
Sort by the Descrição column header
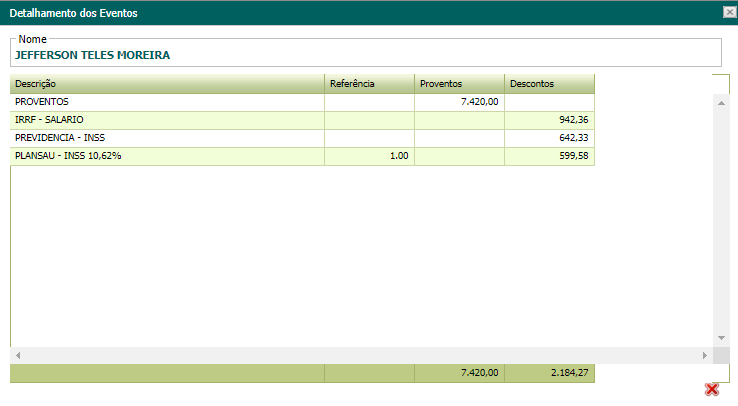point(167,84)
